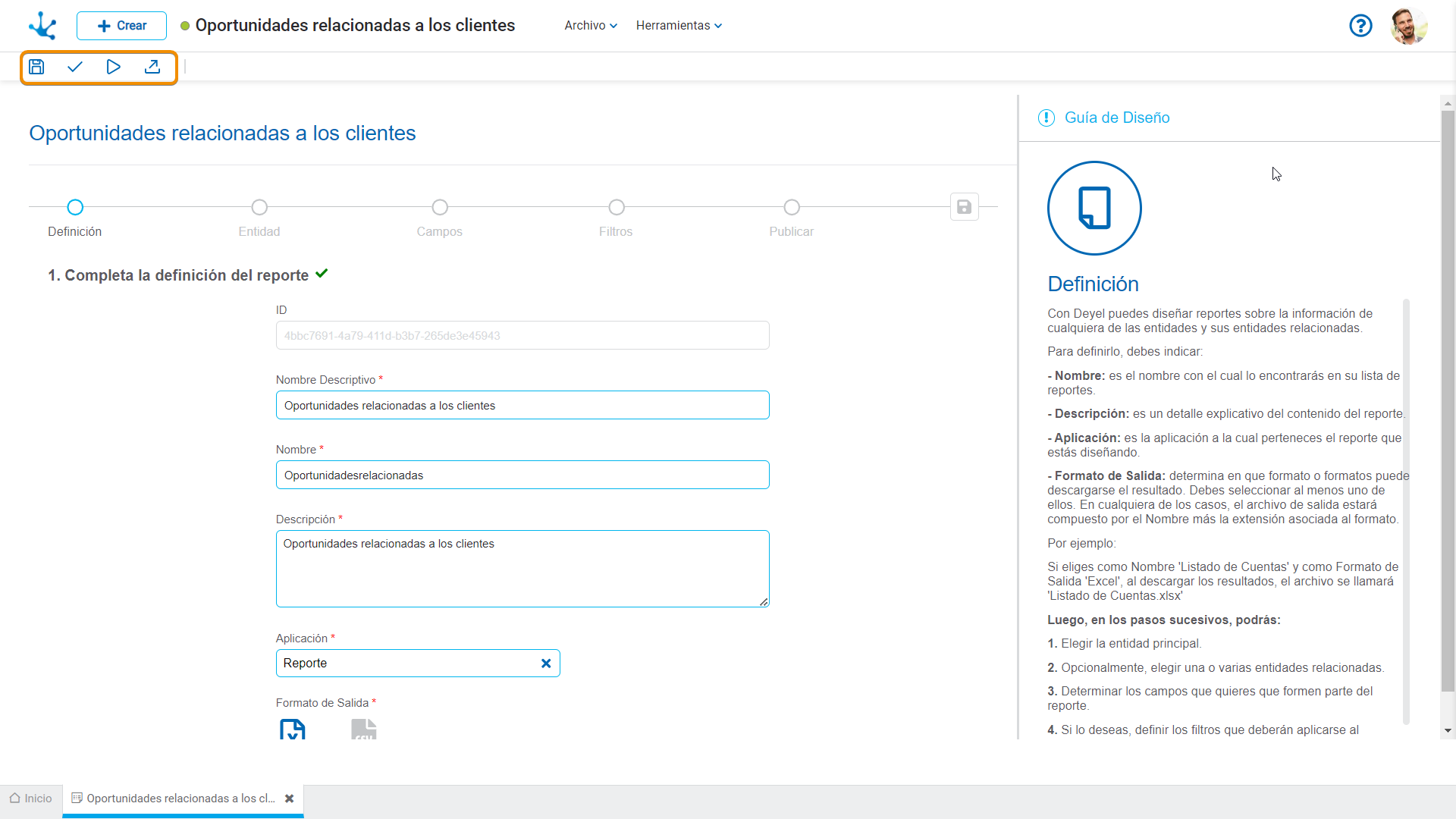Expand the Herramientas menu

[678, 26]
